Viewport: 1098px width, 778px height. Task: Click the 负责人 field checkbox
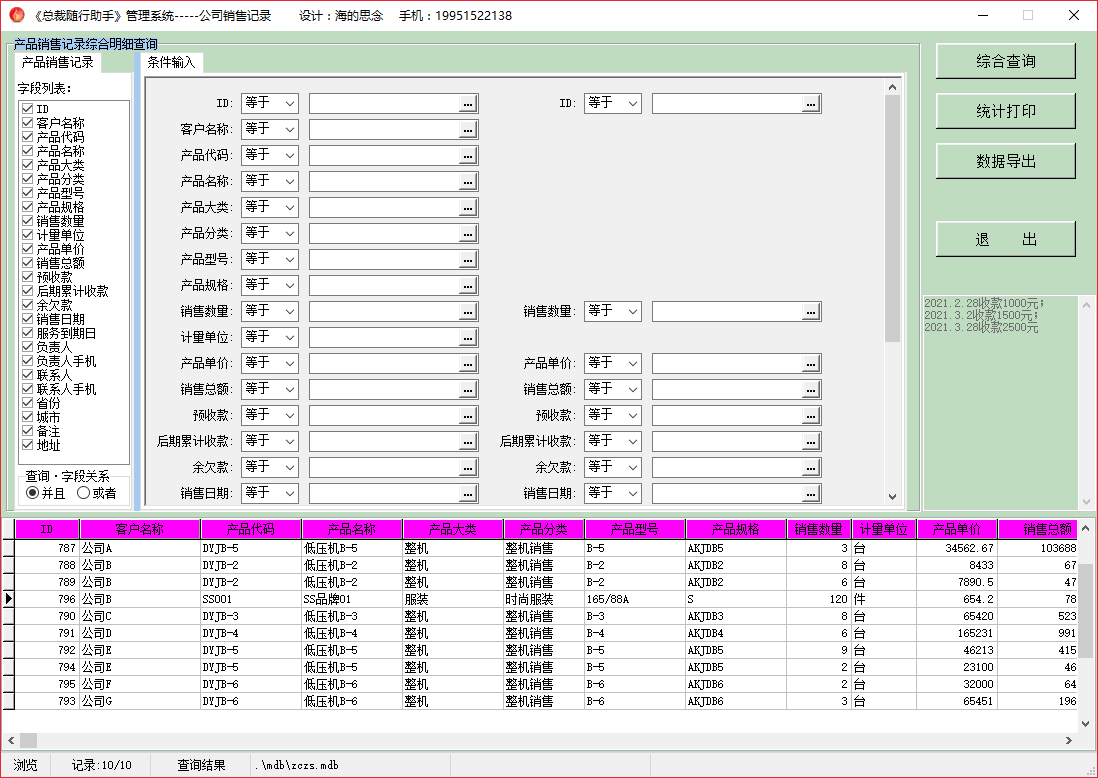(x=28, y=347)
